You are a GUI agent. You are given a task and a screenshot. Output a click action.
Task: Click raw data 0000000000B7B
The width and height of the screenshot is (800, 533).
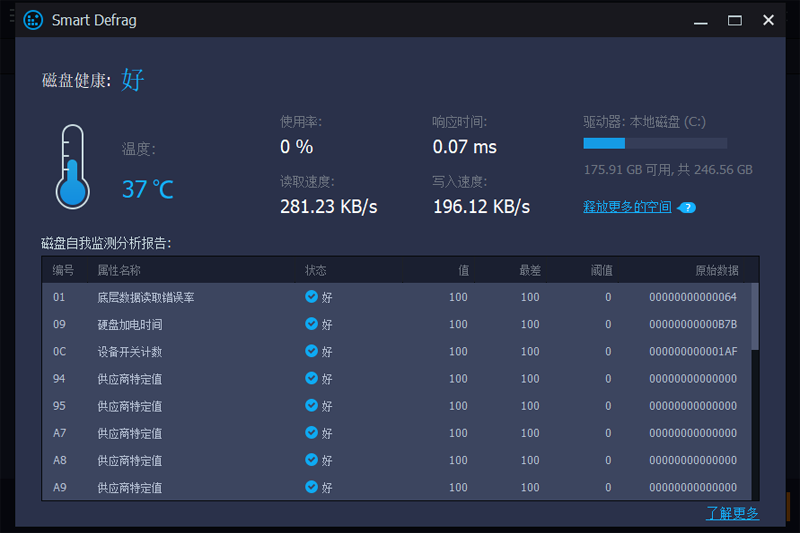tap(693, 324)
